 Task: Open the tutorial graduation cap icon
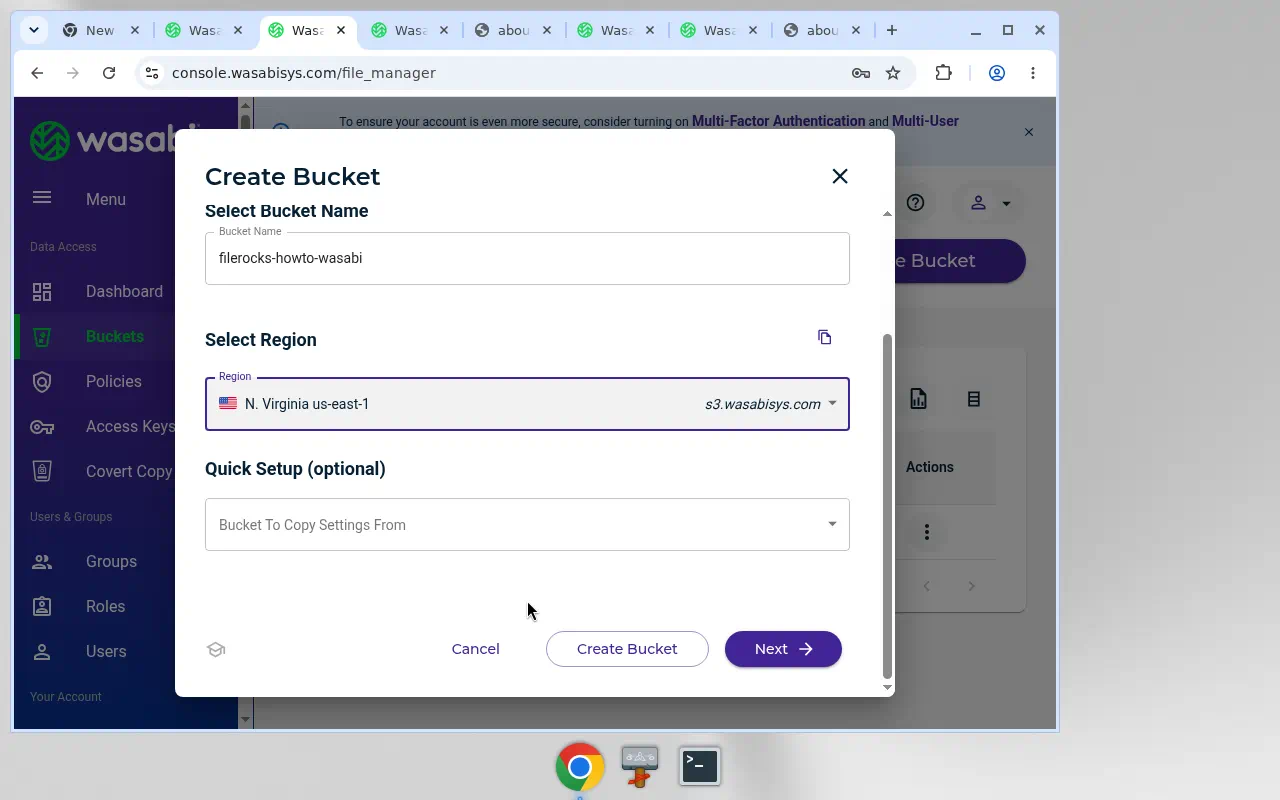click(216, 650)
